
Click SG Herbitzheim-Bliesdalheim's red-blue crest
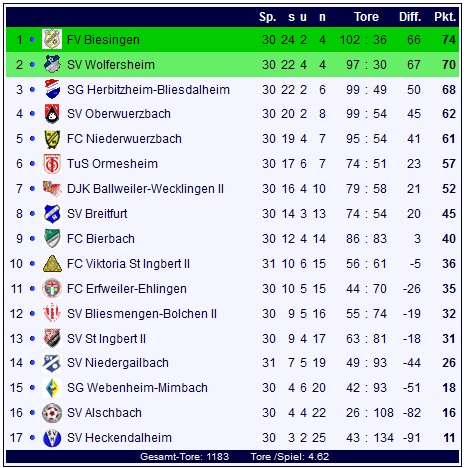coord(52,89)
